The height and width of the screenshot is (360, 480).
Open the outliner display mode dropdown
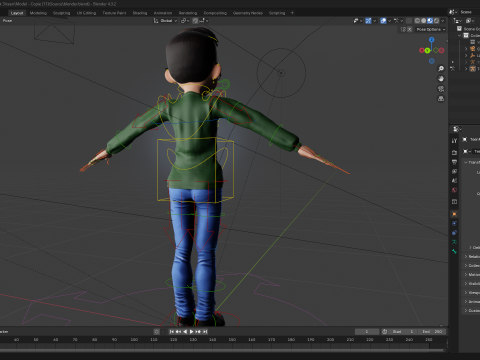coord(458,21)
